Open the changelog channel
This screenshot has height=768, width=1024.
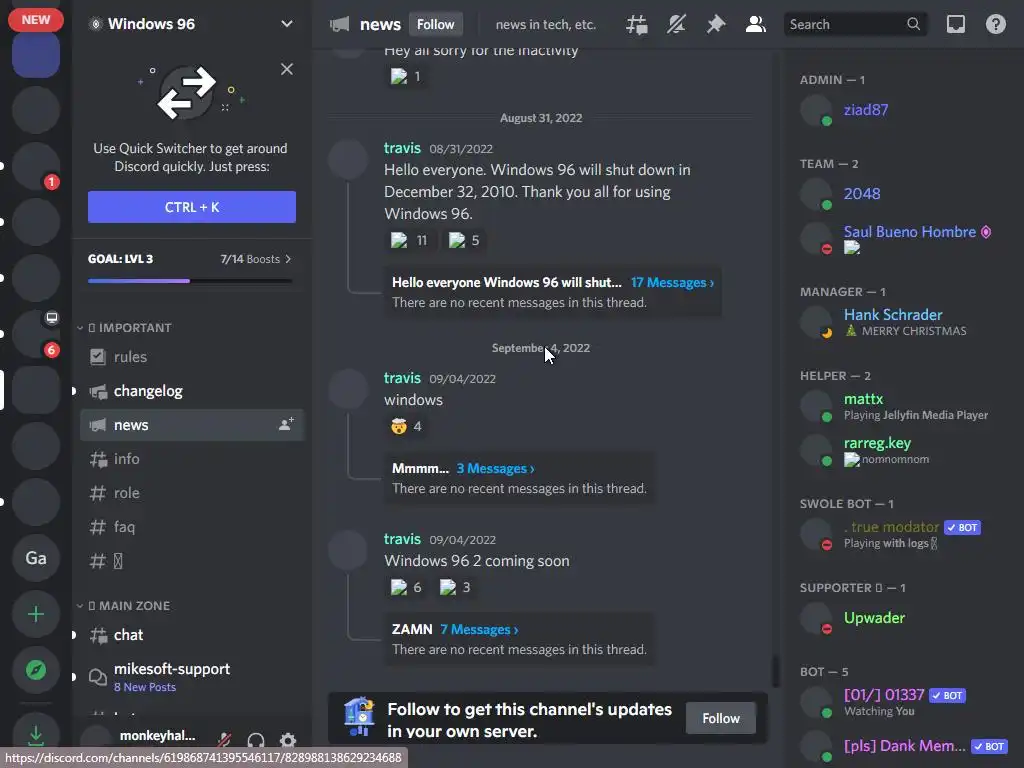pyautogui.click(x=192, y=391)
